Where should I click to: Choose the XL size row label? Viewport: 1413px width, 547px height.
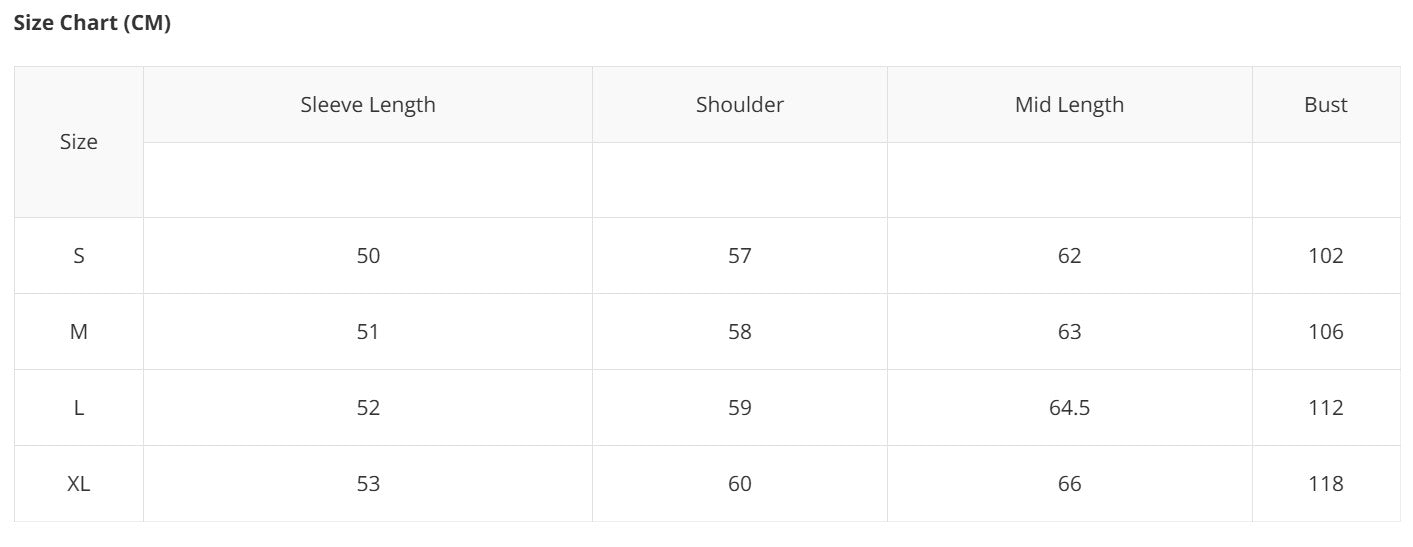point(79,484)
